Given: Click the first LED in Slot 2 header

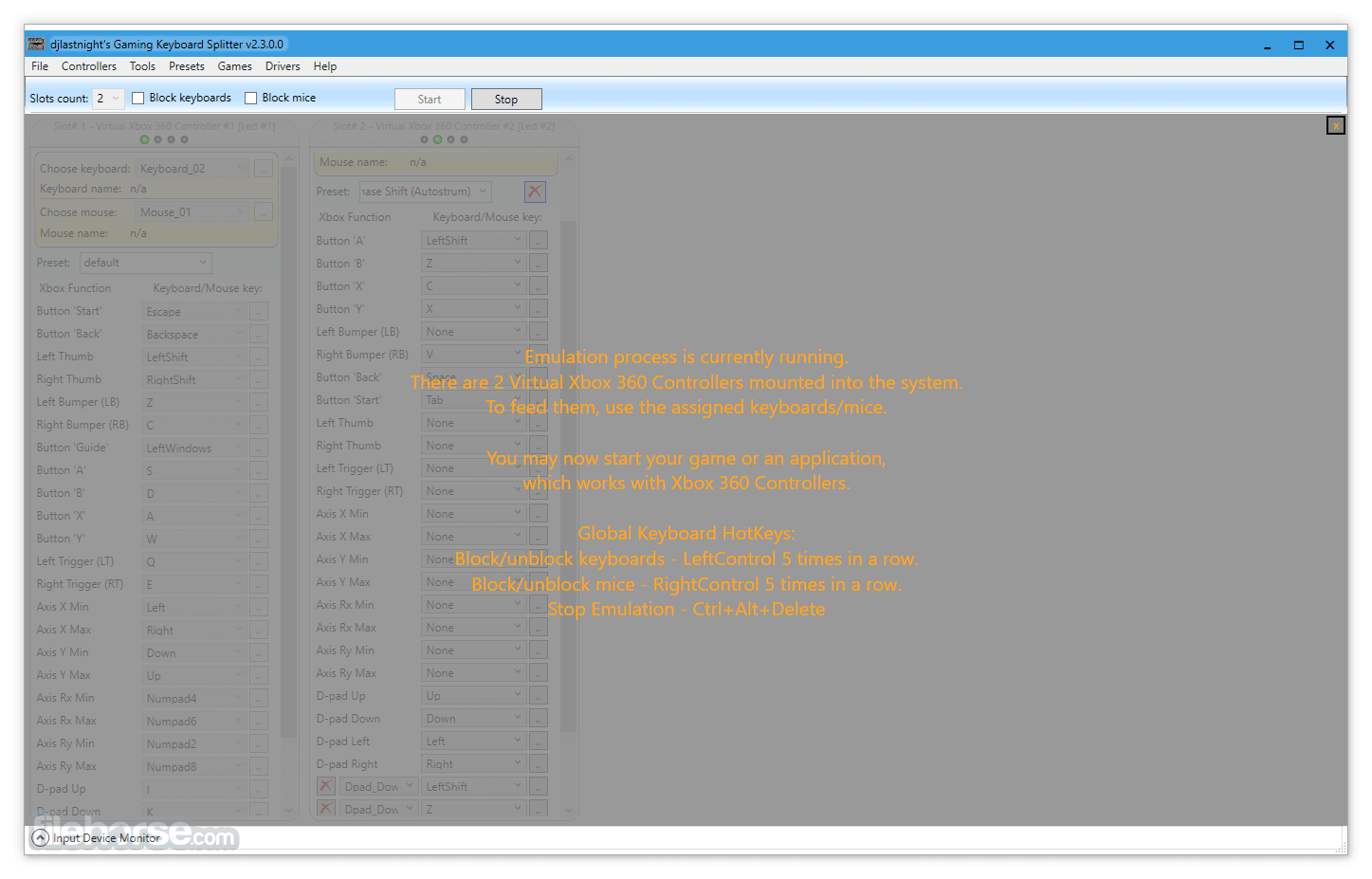Looking at the screenshot, I should [x=424, y=139].
